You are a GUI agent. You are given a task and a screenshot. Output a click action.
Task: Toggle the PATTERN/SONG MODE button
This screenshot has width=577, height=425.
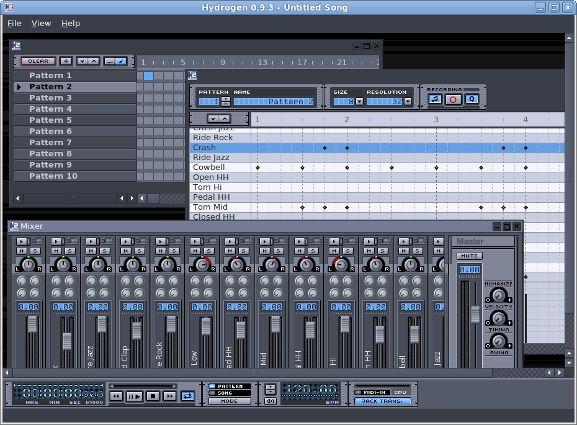pyautogui.click(x=229, y=401)
